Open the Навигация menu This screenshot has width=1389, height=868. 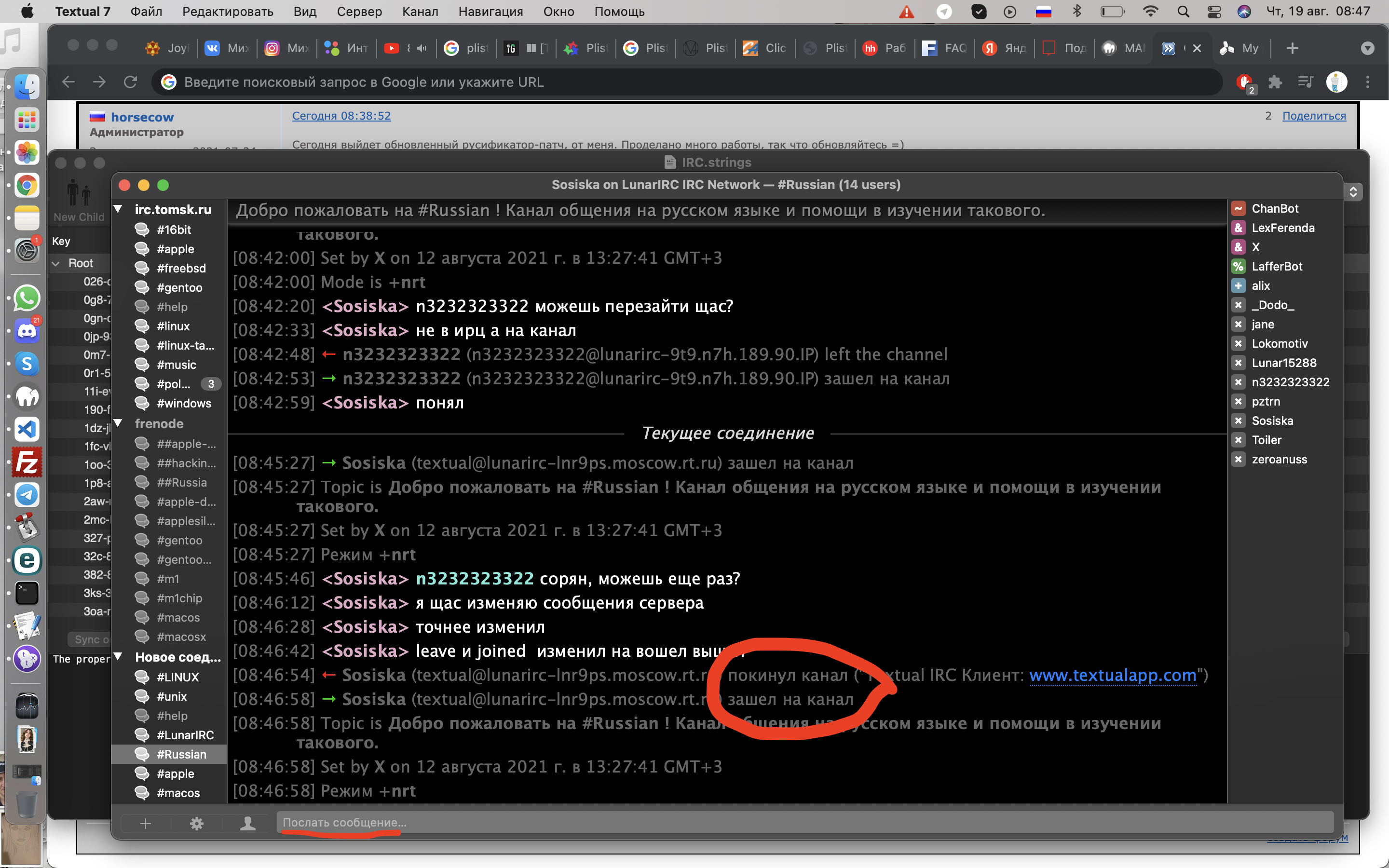tap(491, 12)
